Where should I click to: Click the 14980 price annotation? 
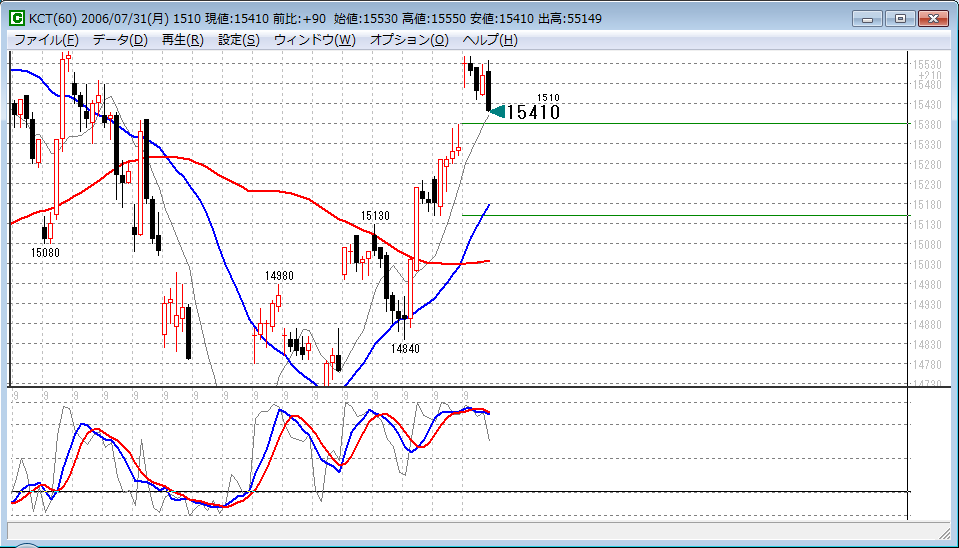(x=279, y=276)
